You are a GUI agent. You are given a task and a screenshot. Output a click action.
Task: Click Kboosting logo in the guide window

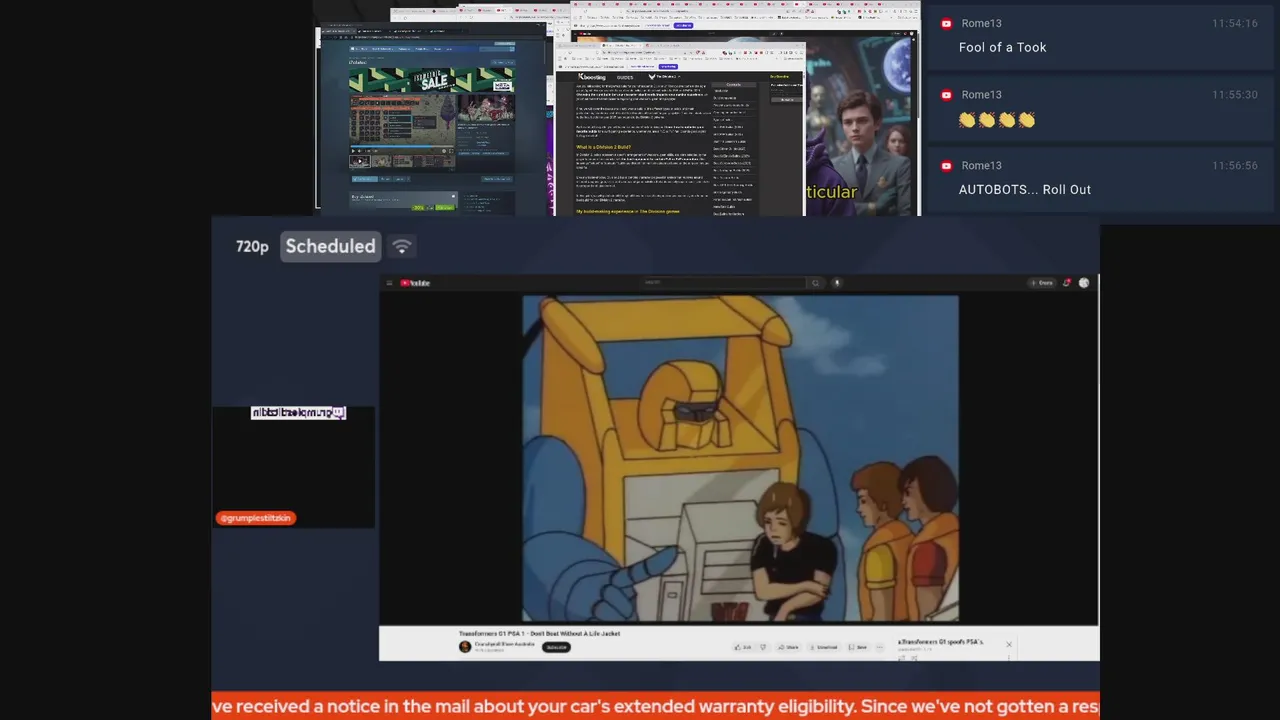pyautogui.click(x=593, y=77)
